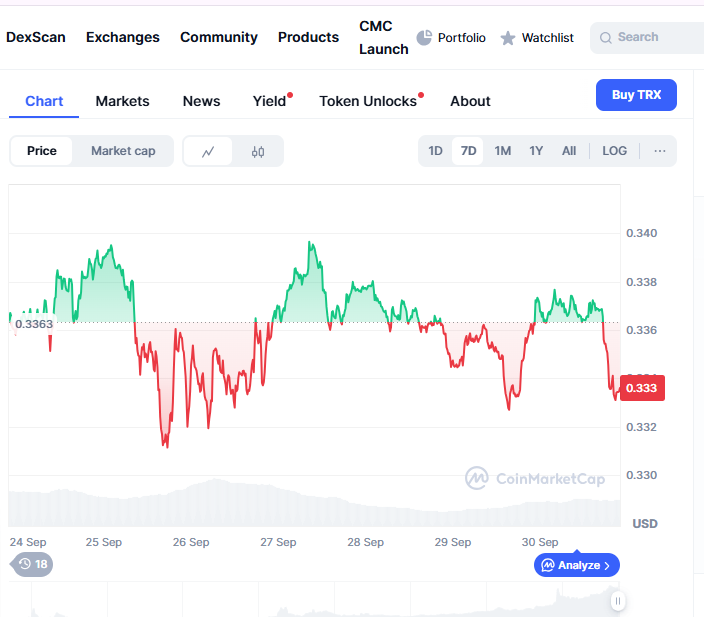Click into the Search input field
Screen dimensions: 704x617
[x=650, y=38]
